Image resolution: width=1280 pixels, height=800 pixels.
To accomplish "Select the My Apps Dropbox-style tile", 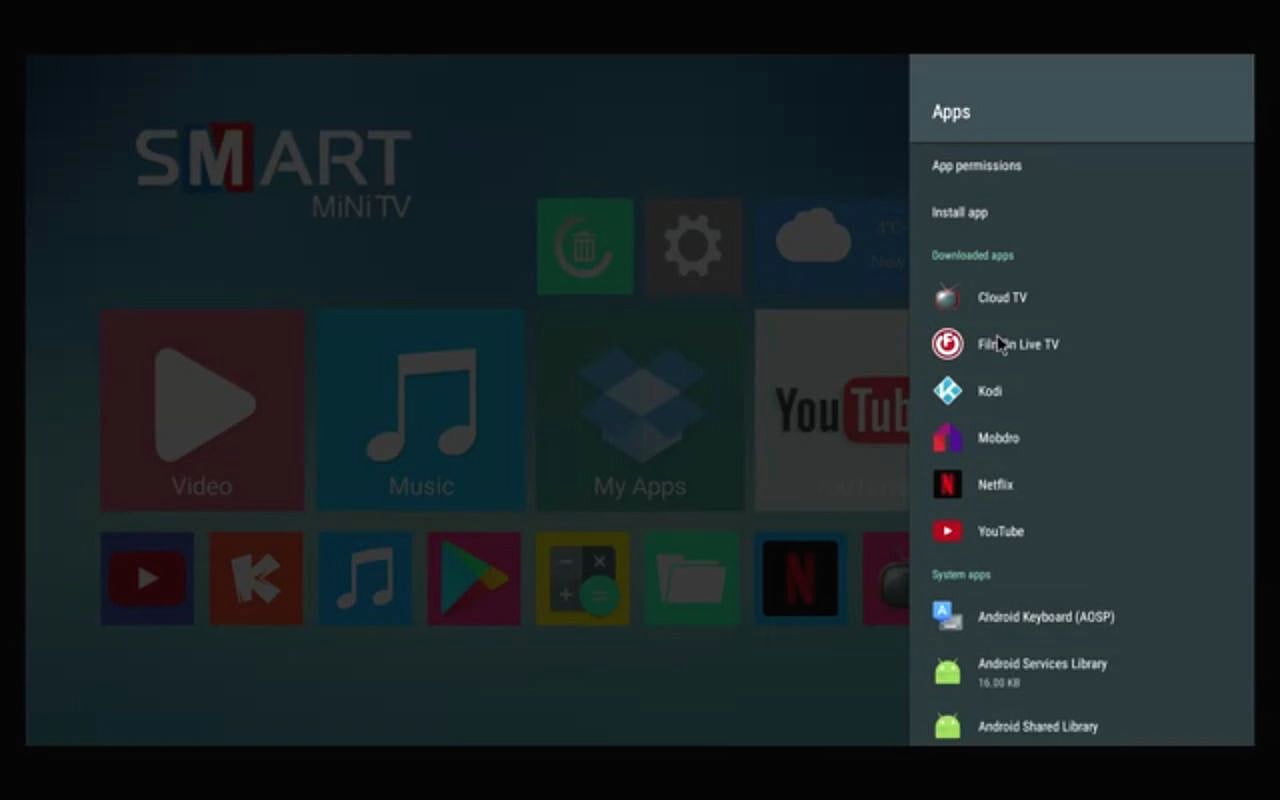I will pyautogui.click(x=639, y=408).
